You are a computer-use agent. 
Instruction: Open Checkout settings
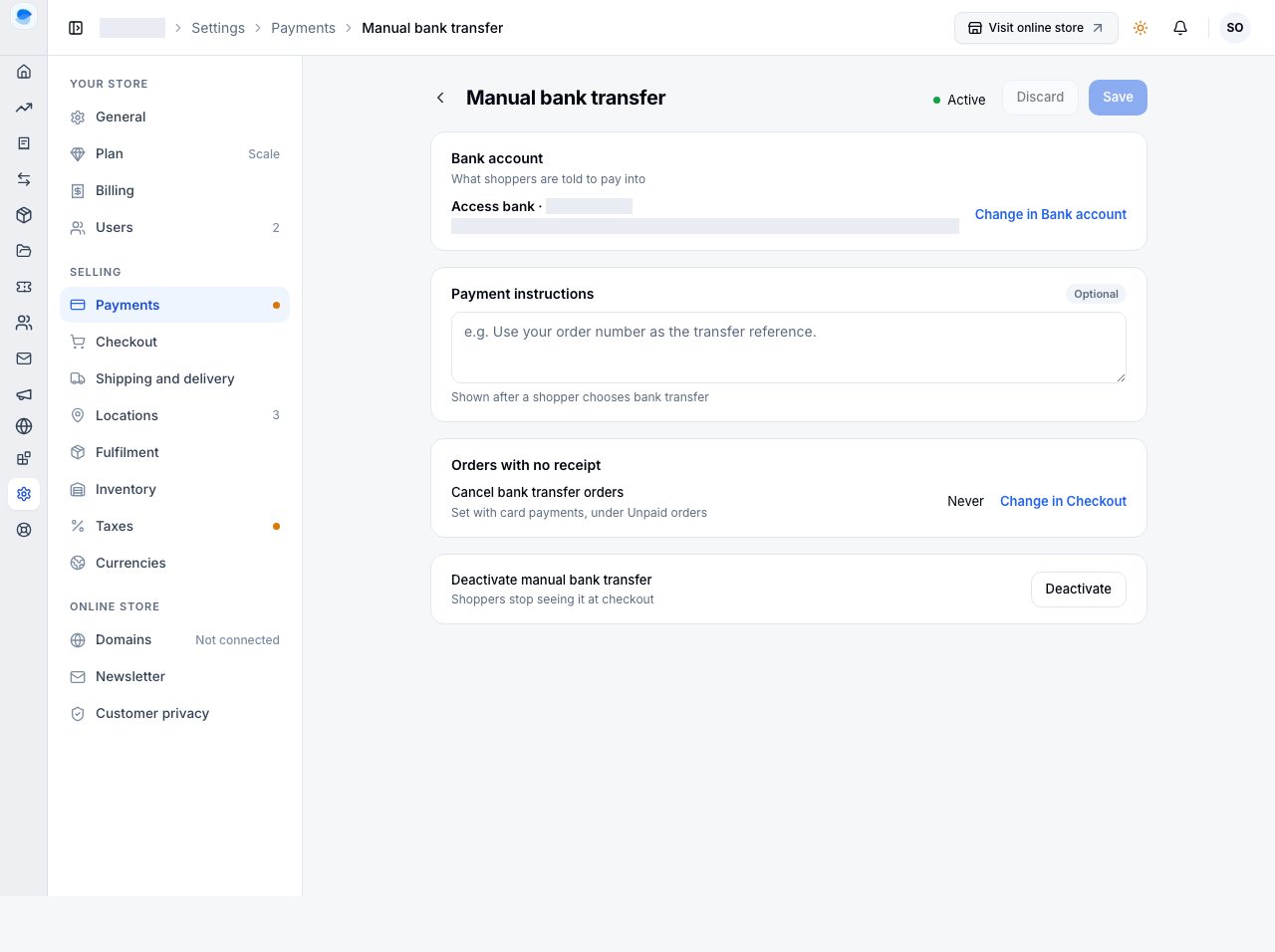click(174, 342)
